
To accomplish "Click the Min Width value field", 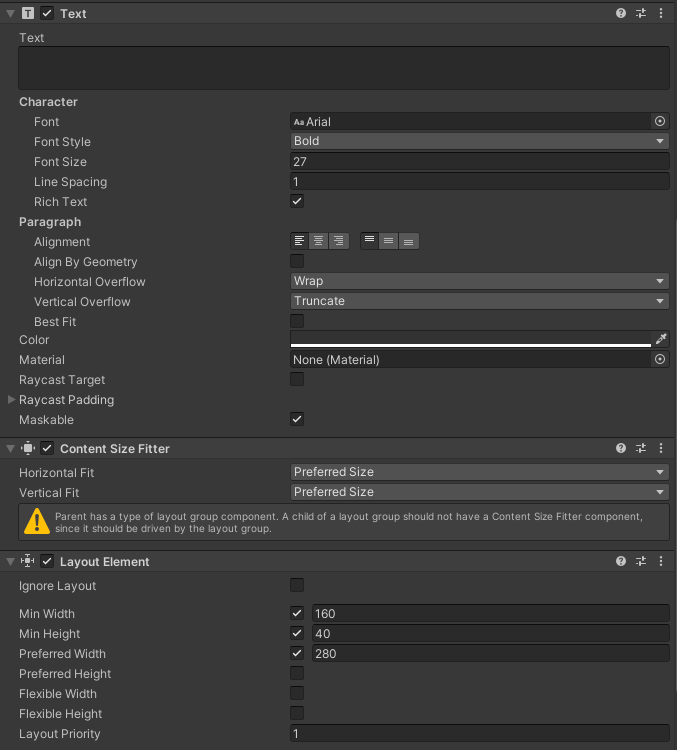I will (490, 613).
